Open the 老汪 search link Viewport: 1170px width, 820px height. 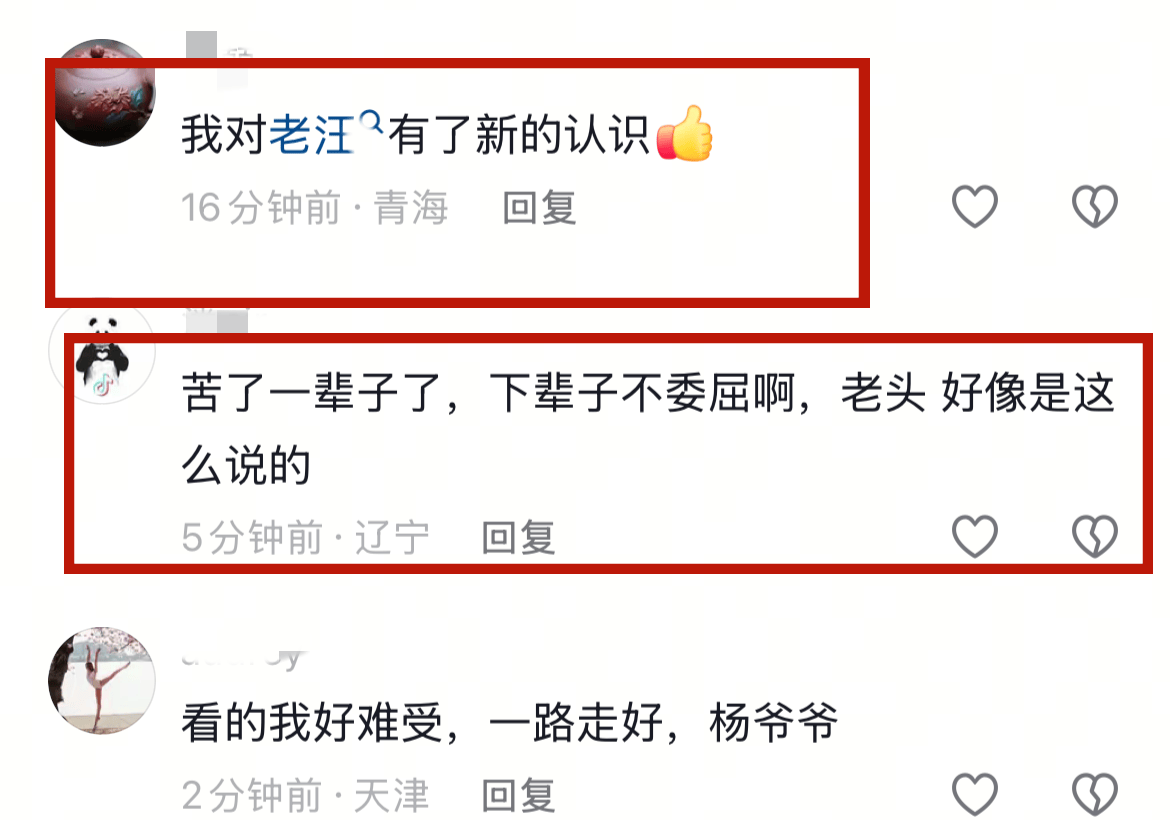pos(310,135)
